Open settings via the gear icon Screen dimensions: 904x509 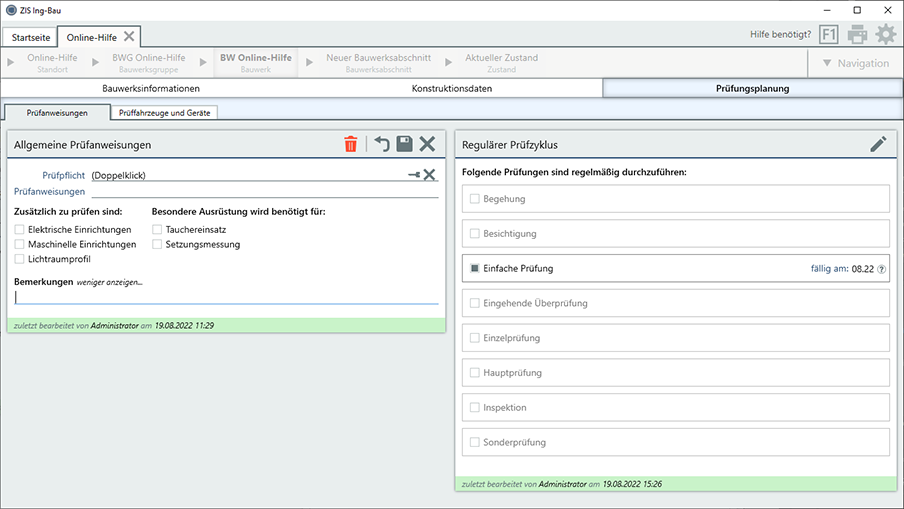886,35
